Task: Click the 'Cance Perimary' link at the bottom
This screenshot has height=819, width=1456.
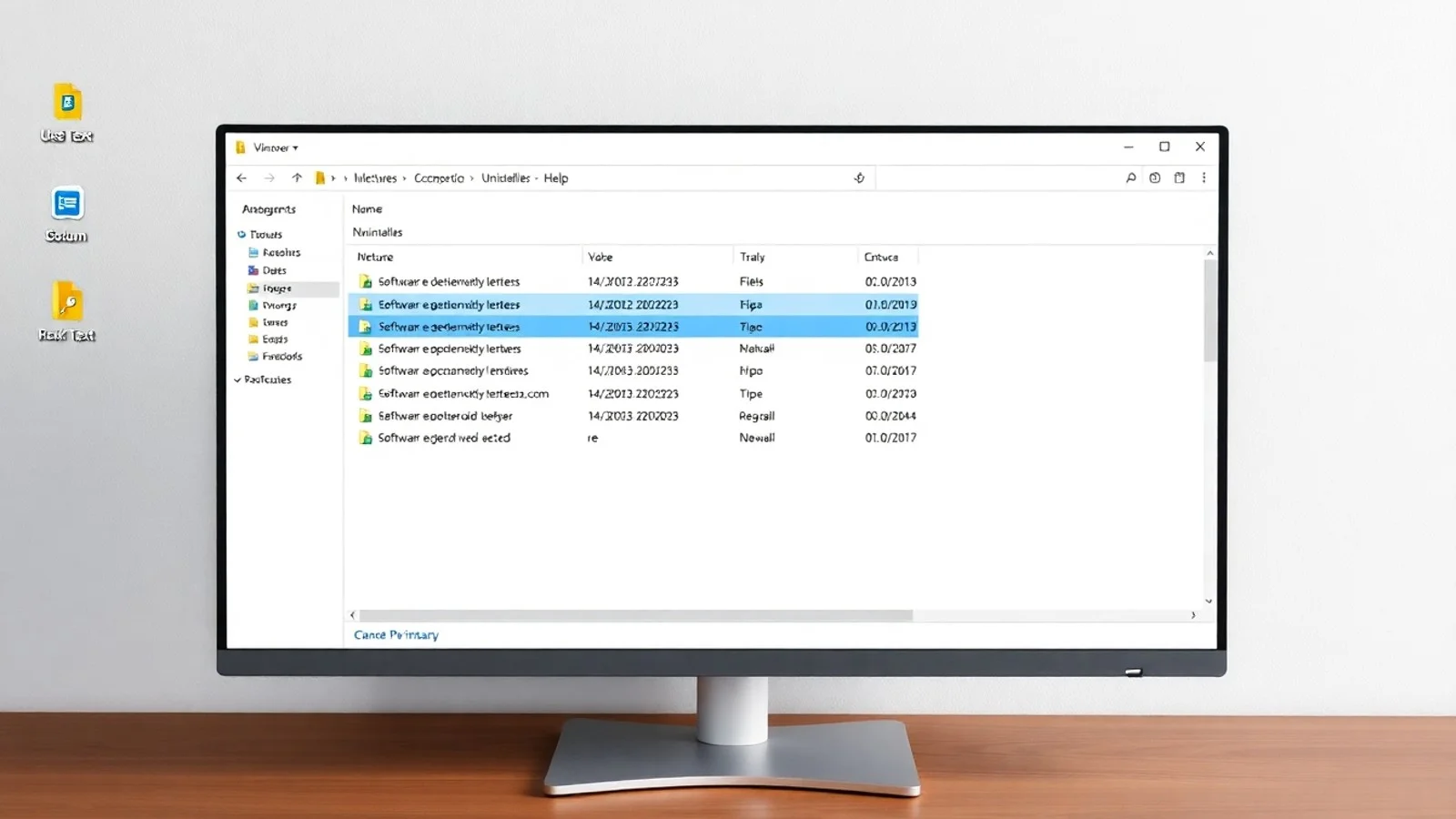Action: click(x=396, y=635)
